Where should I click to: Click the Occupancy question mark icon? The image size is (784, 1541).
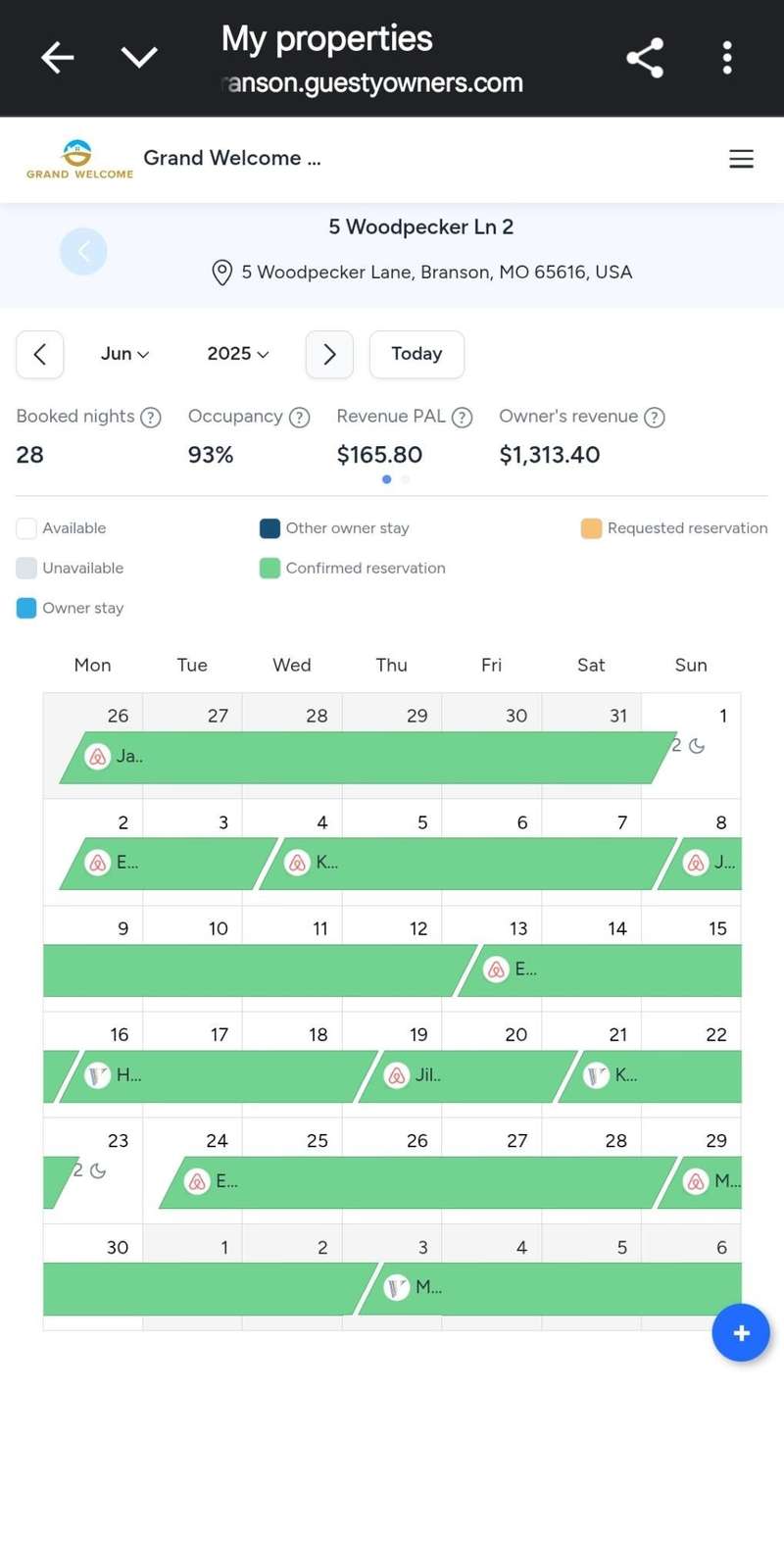[299, 418]
